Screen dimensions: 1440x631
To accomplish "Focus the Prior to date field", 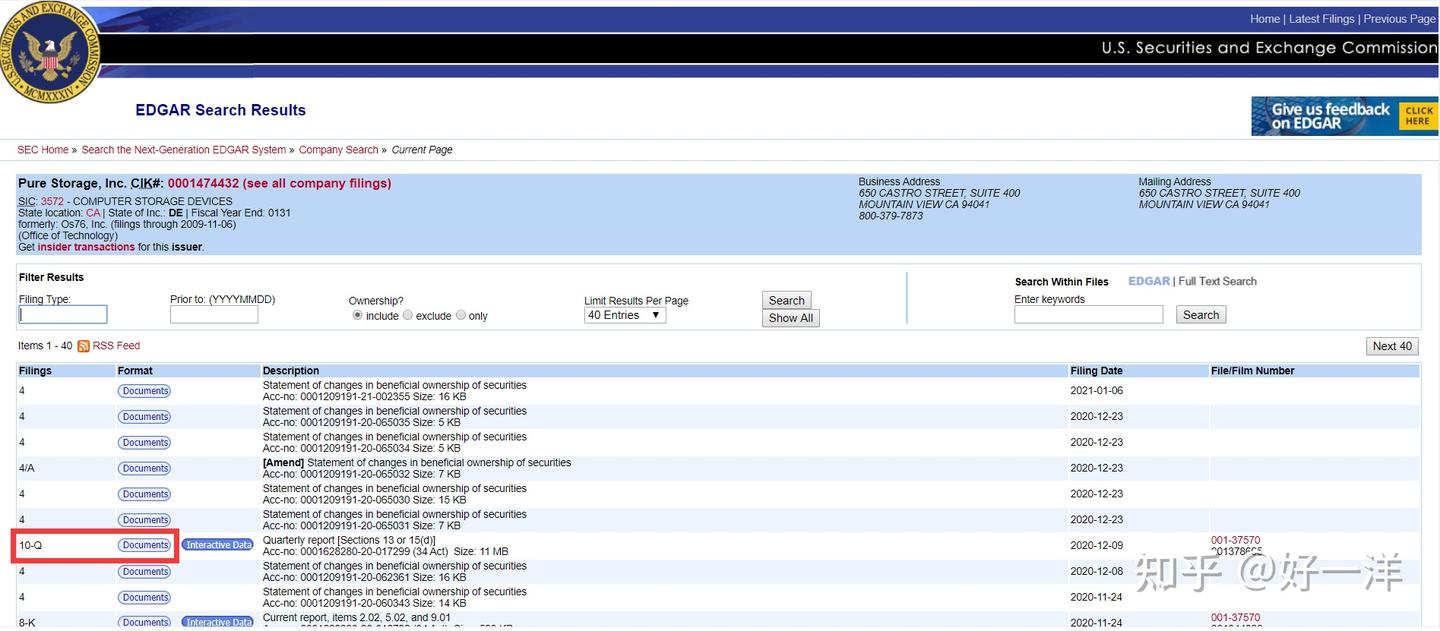I will tap(214, 315).
